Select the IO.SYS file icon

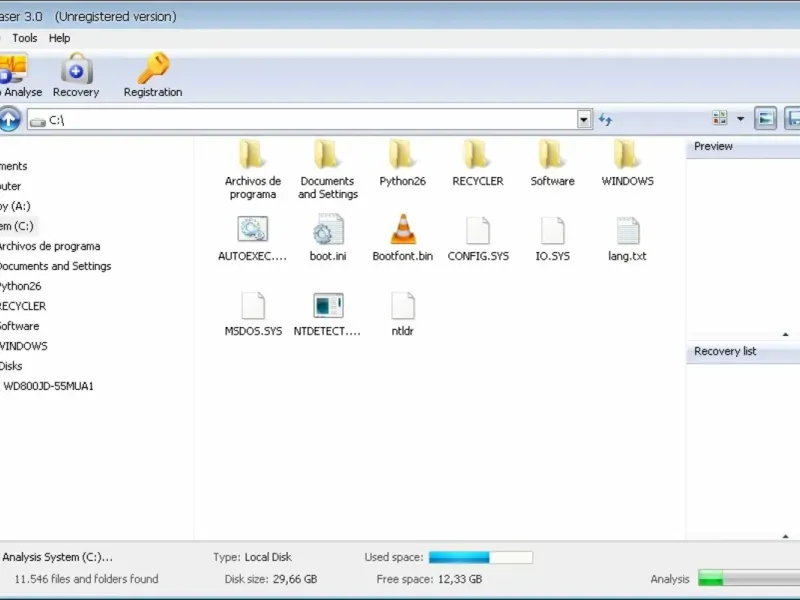pyautogui.click(x=553, y=231)
